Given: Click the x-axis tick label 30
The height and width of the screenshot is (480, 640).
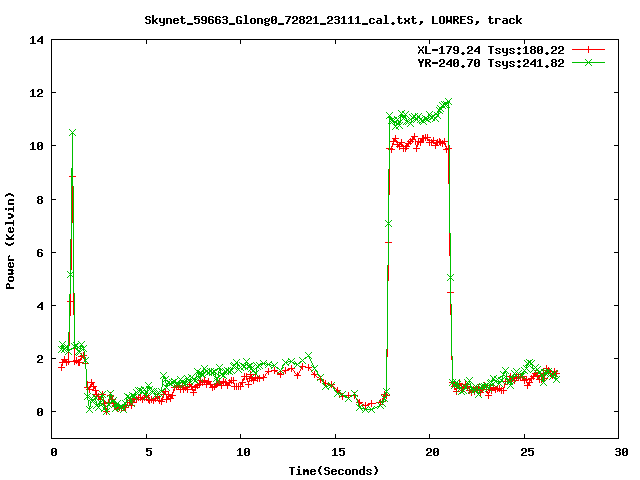Looking at the screenshot, I should click(621, 452).
